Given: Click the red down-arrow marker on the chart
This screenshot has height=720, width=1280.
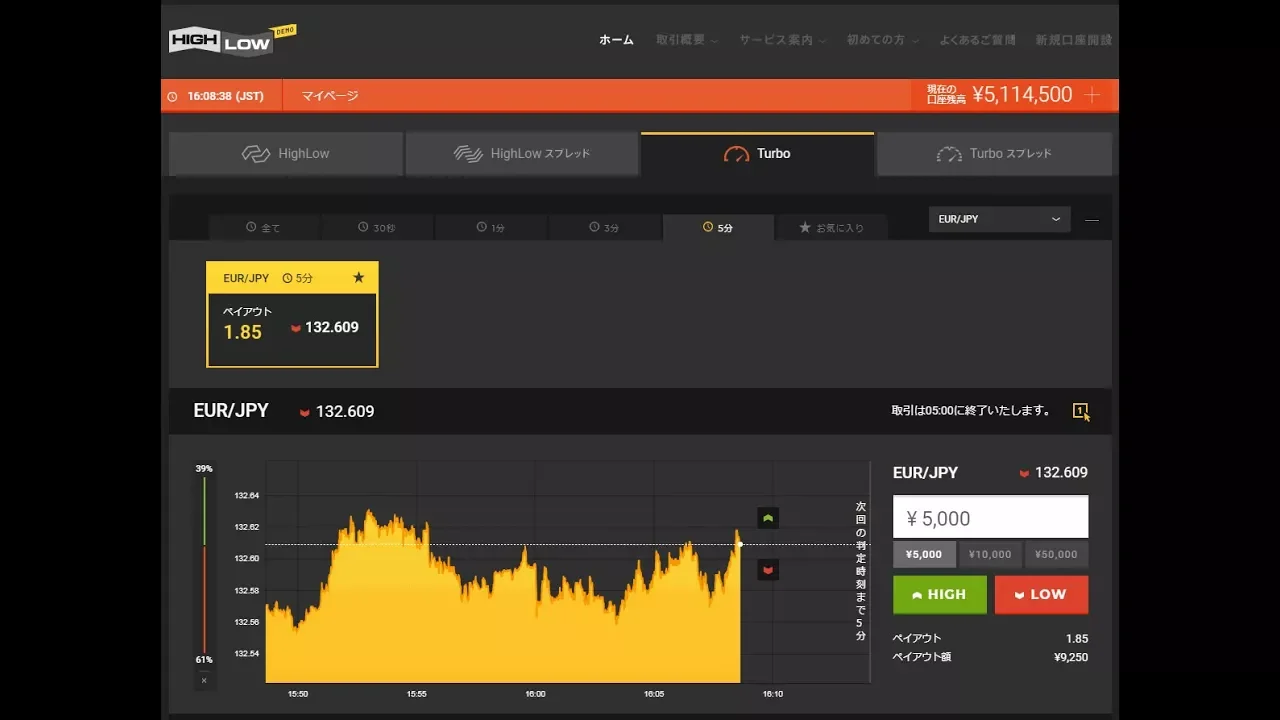Looking at the screenshot, I should [768, 570].
